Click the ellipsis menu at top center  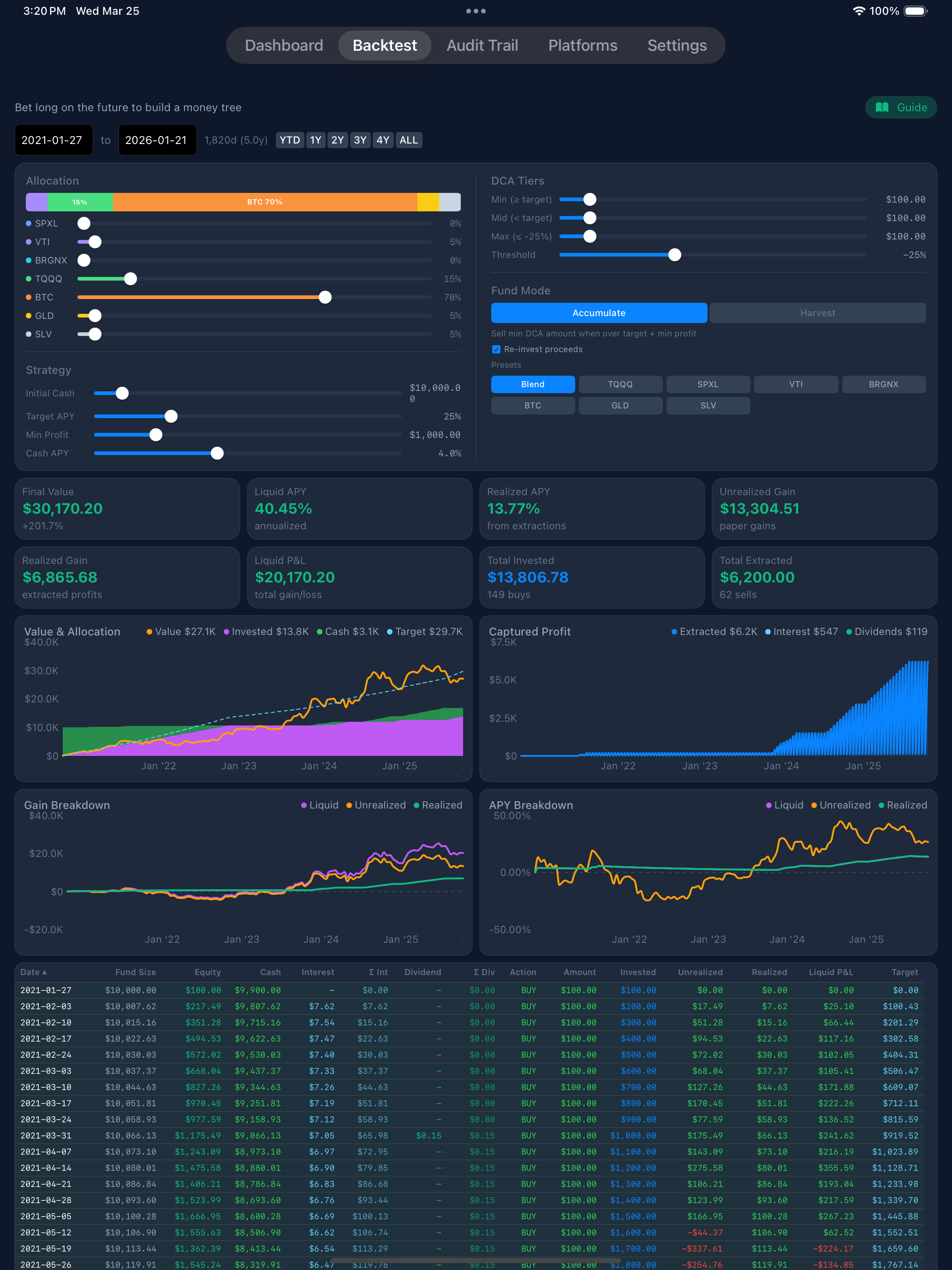coord(476,11)
